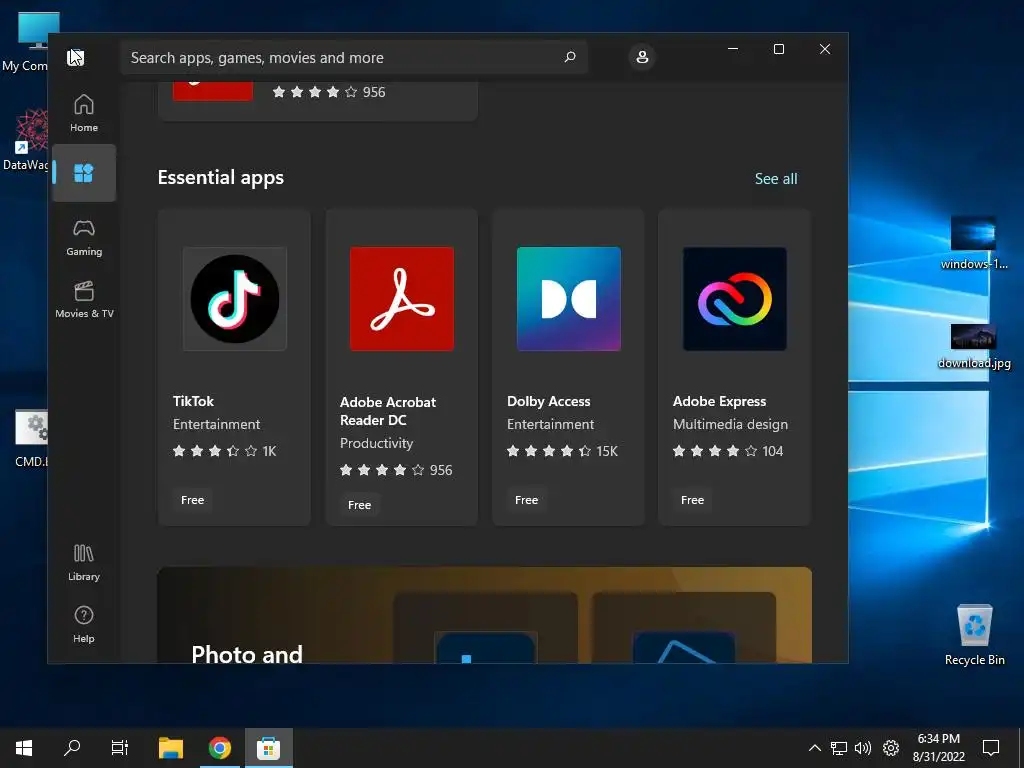1024x768 pixels.
Task: Select the Apps section icon in sidebar
Action: point(84,173)
